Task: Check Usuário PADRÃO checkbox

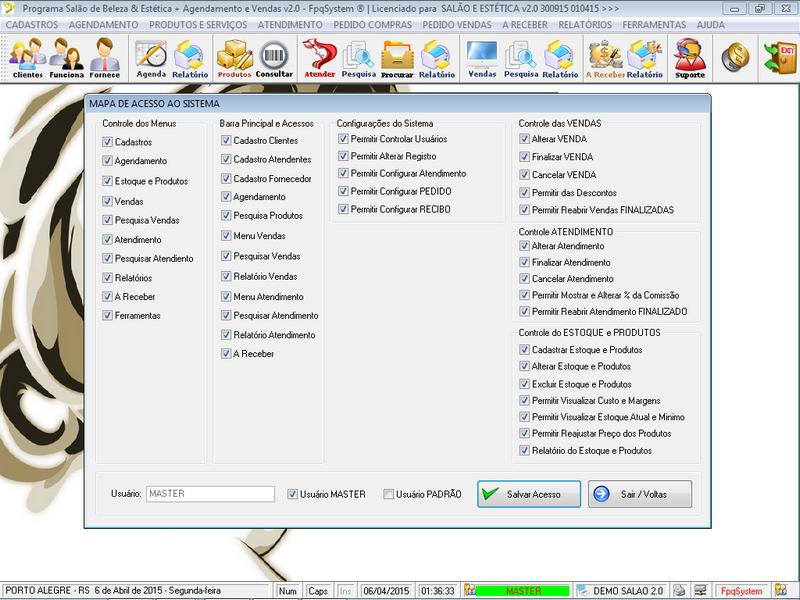Action: click(x=389, y=494)
